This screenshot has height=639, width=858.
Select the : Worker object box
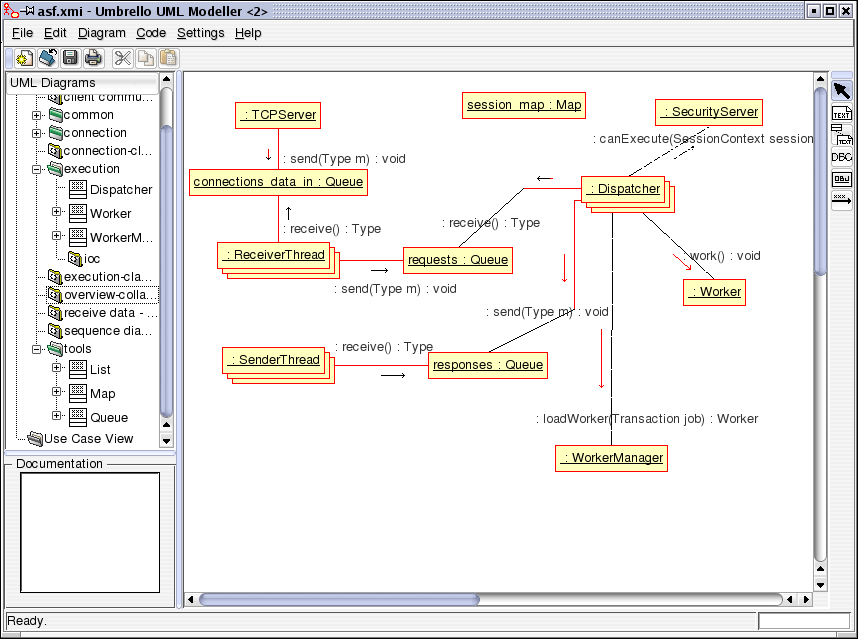click(715, 292)
